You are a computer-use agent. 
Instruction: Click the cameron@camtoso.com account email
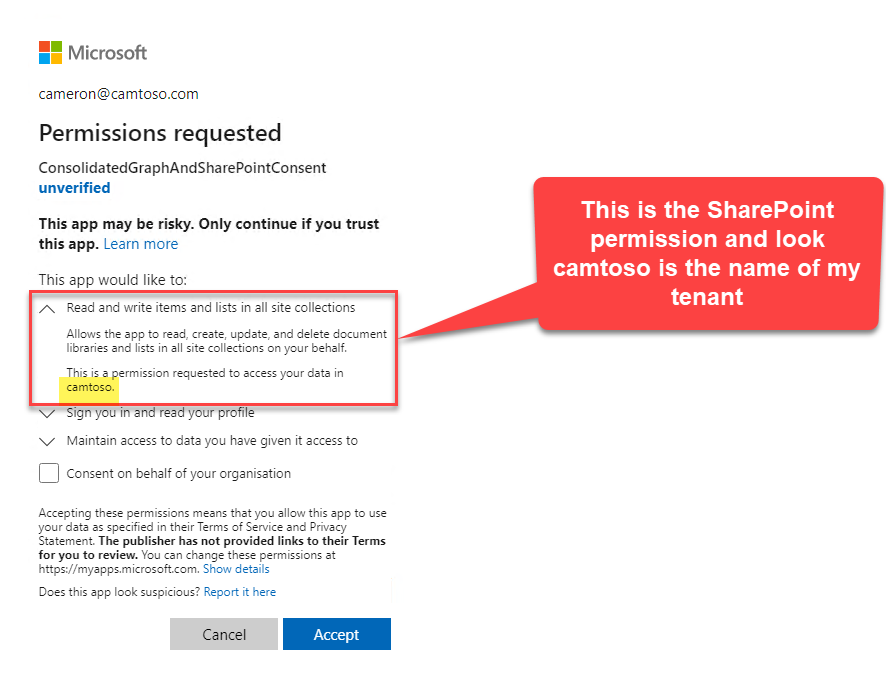pos(118,94)
